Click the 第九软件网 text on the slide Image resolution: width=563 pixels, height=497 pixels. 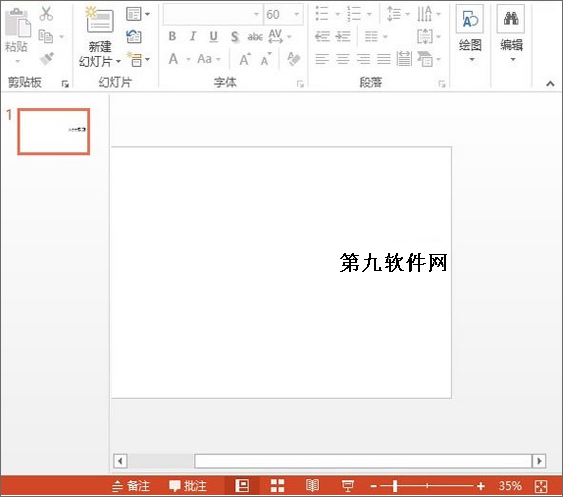tap(394, 263)
